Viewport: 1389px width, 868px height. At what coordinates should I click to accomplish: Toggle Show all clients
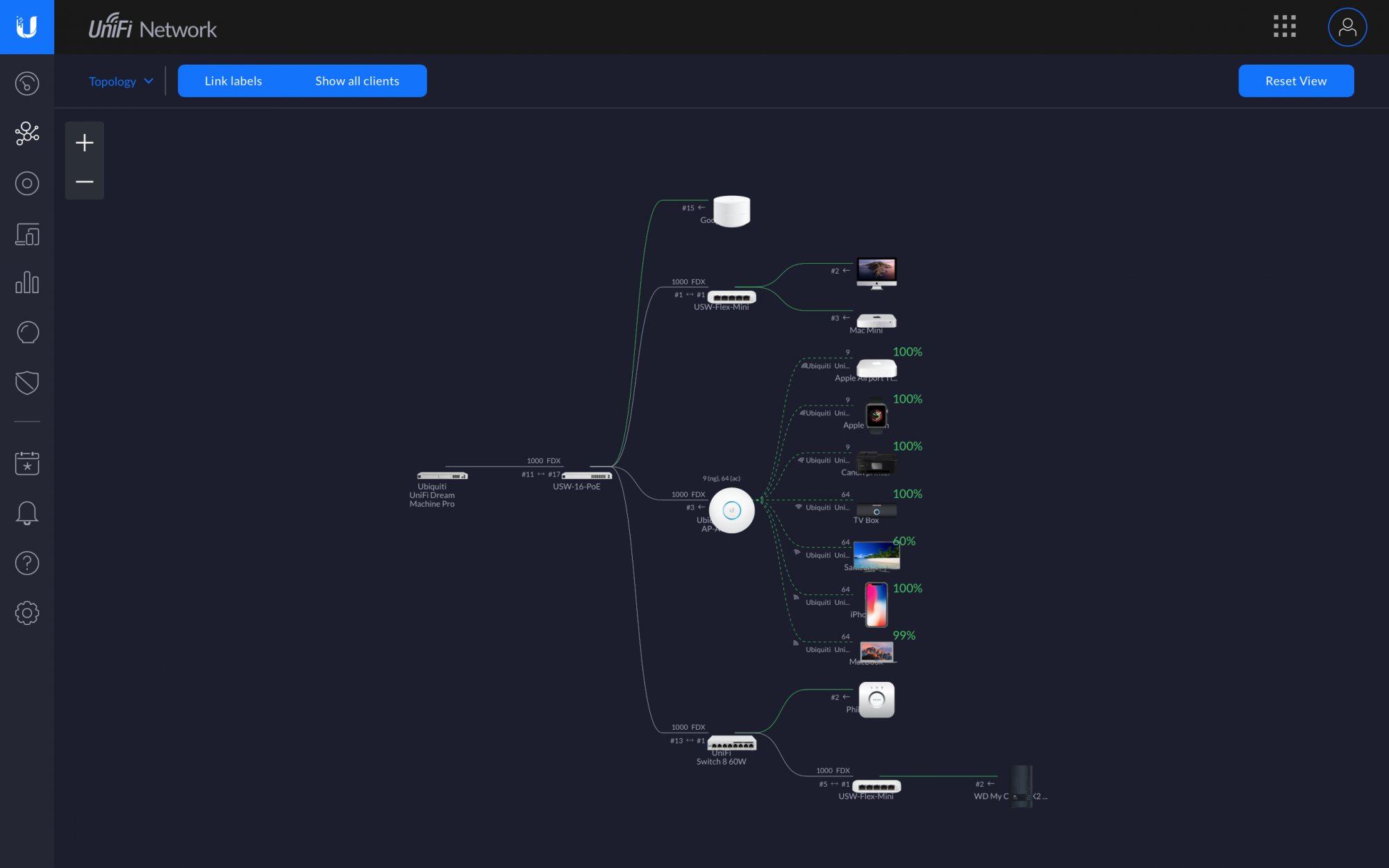(357, 81)
